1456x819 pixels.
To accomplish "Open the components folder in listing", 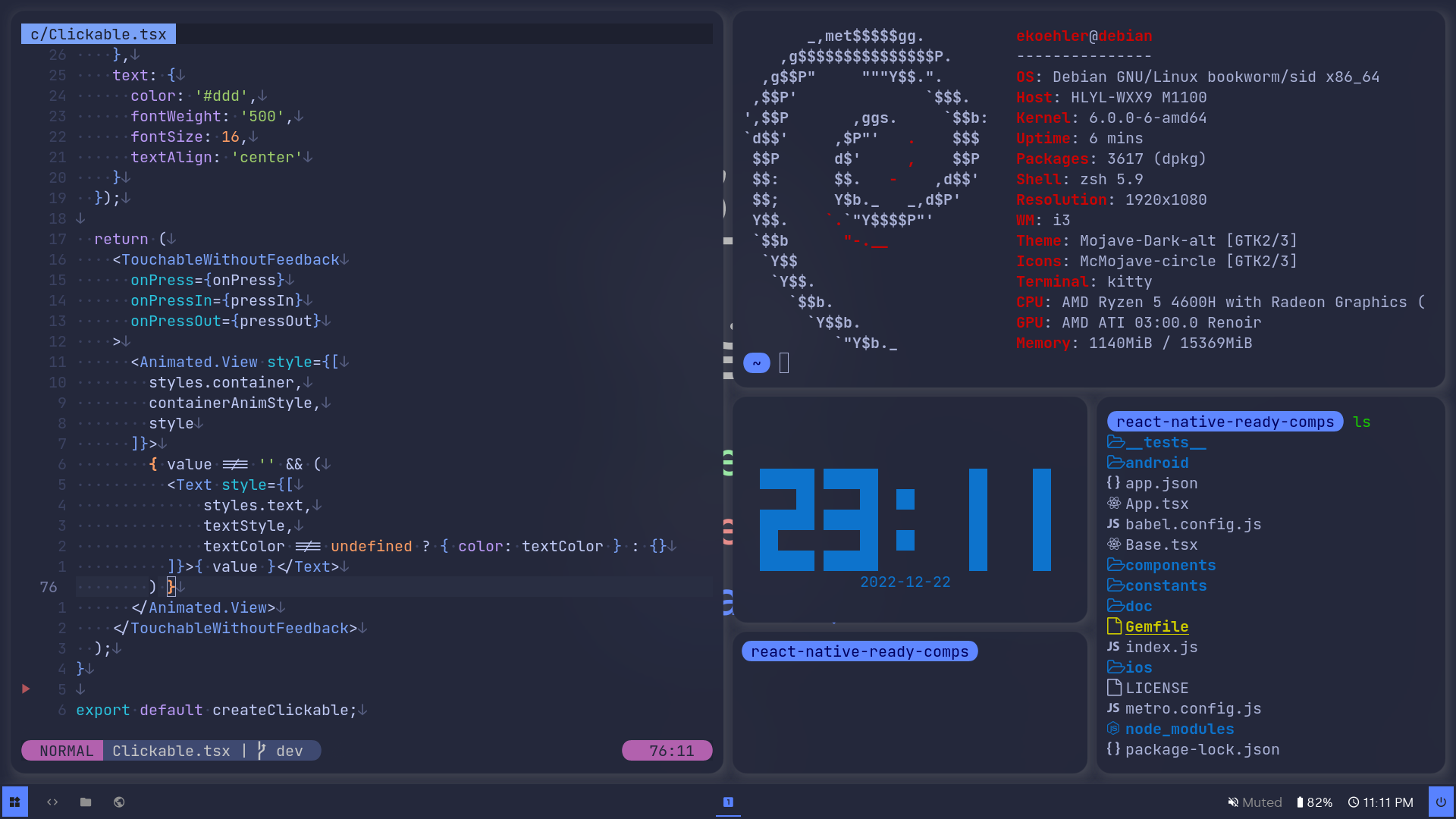I will [x=1169, y=565].
